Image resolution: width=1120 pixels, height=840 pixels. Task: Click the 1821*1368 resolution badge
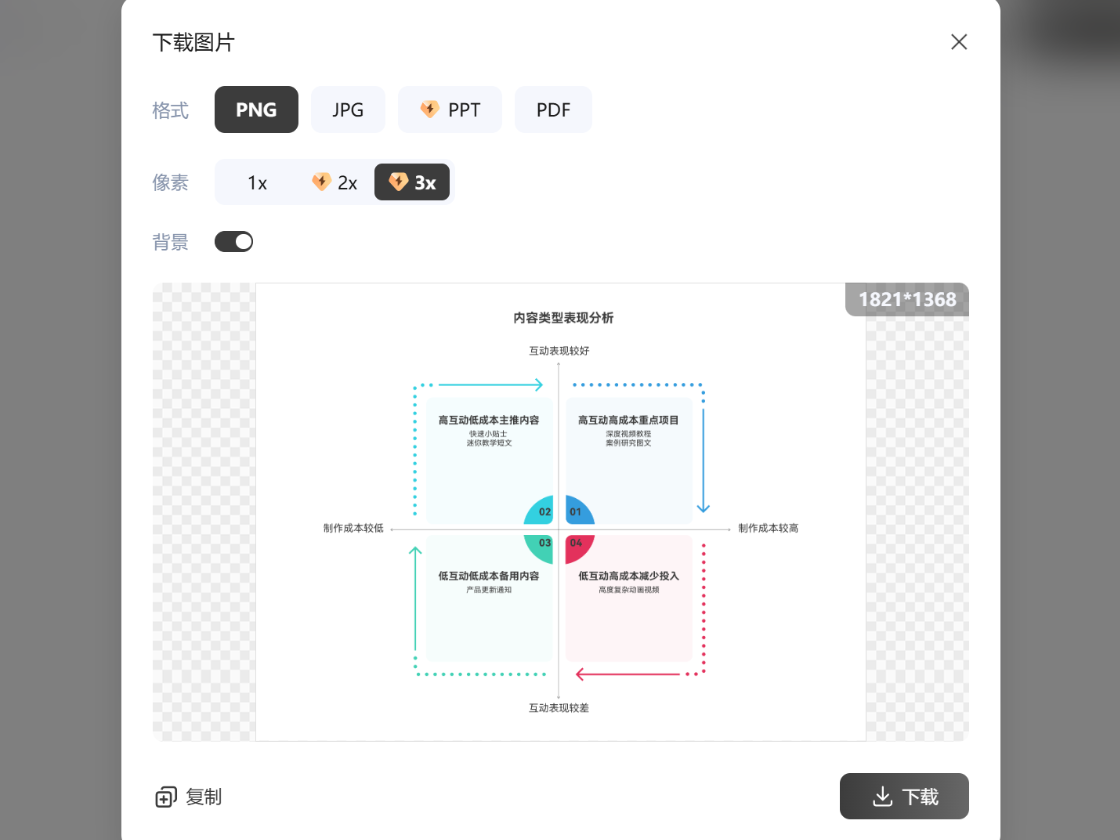pyautogui.click(x=906, y=299)
